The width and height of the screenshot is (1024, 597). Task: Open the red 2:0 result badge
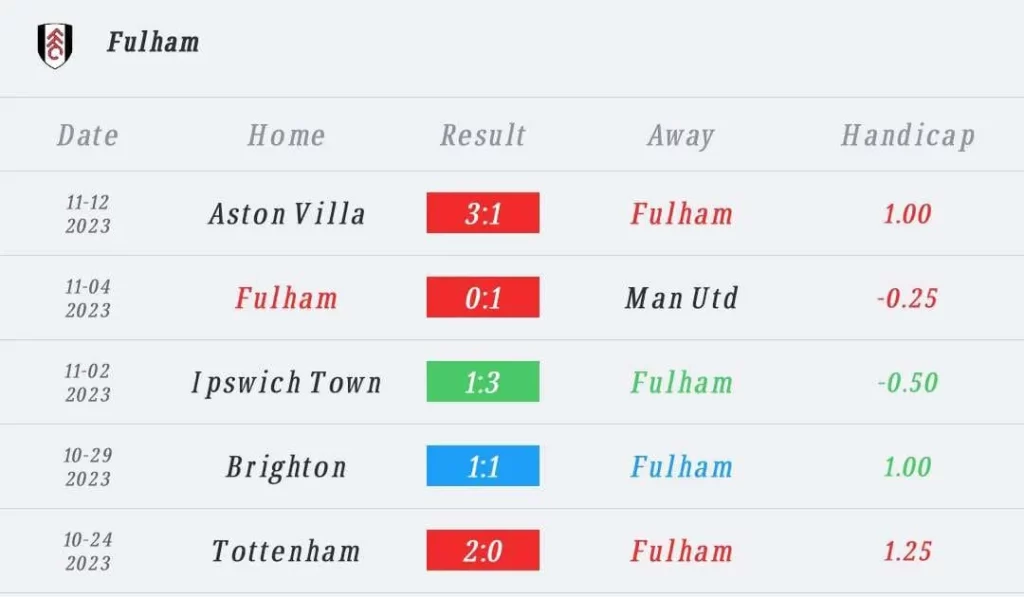[483, 550]
